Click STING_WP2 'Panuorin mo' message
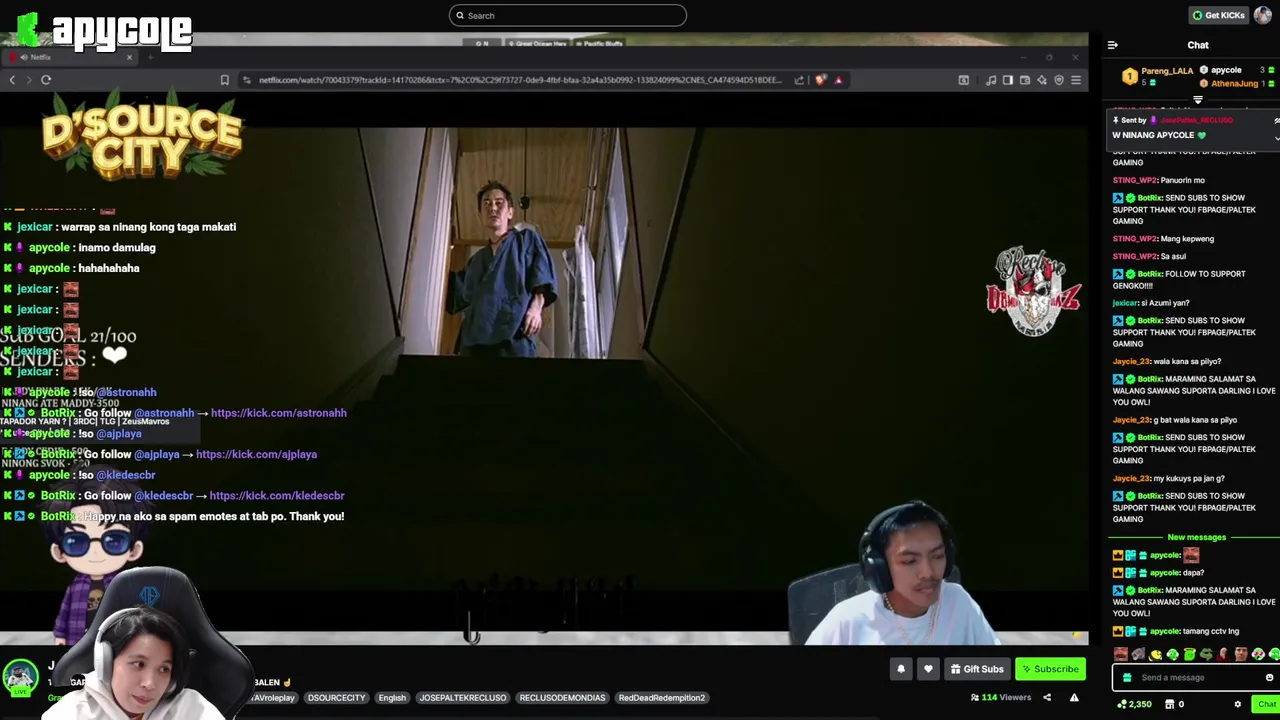This screenshot has height=720, width=1280. coord(1159,180)
